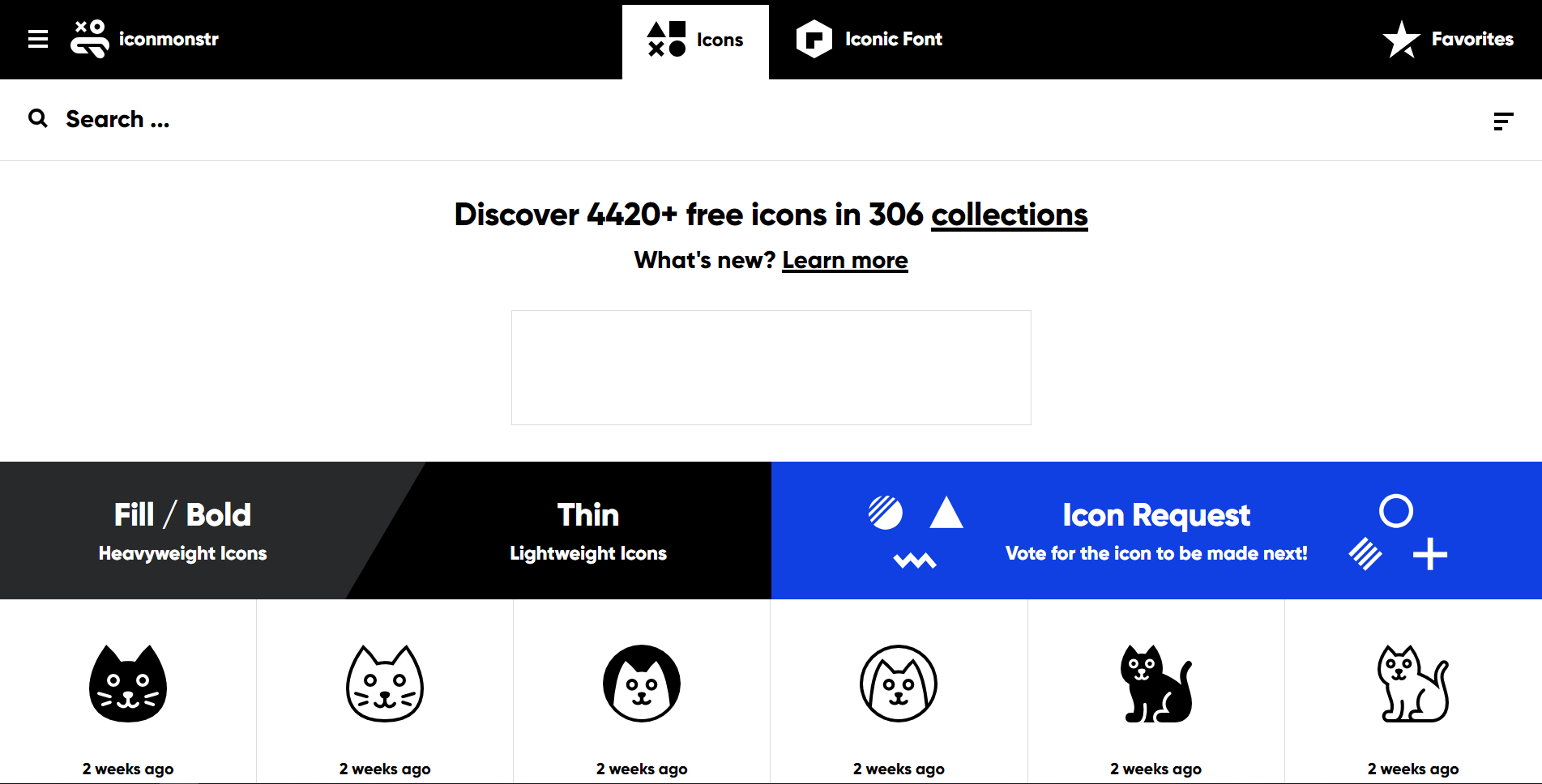The height and width of the screenshot is (784, 1542).
Task: Click the iconmonstr logo
Action: point(145,39)
